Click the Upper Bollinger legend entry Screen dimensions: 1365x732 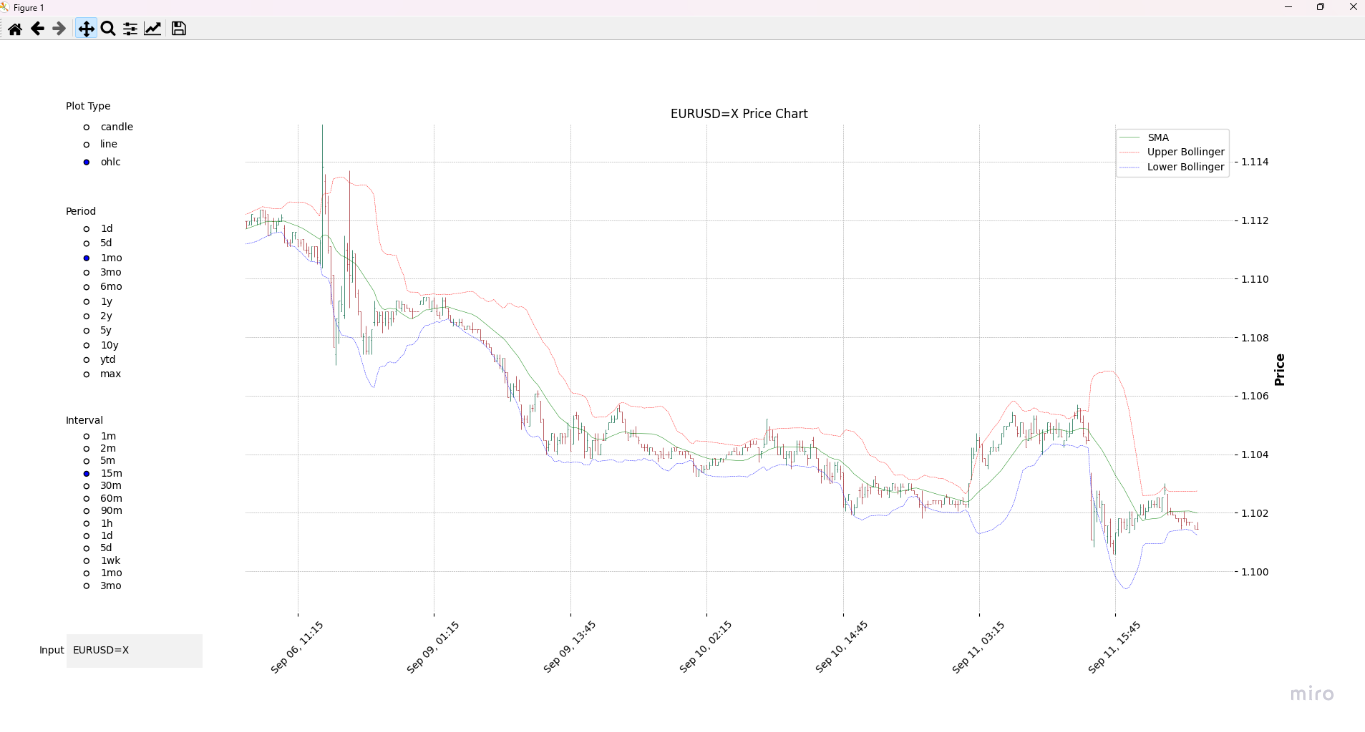pos(1185,151)
